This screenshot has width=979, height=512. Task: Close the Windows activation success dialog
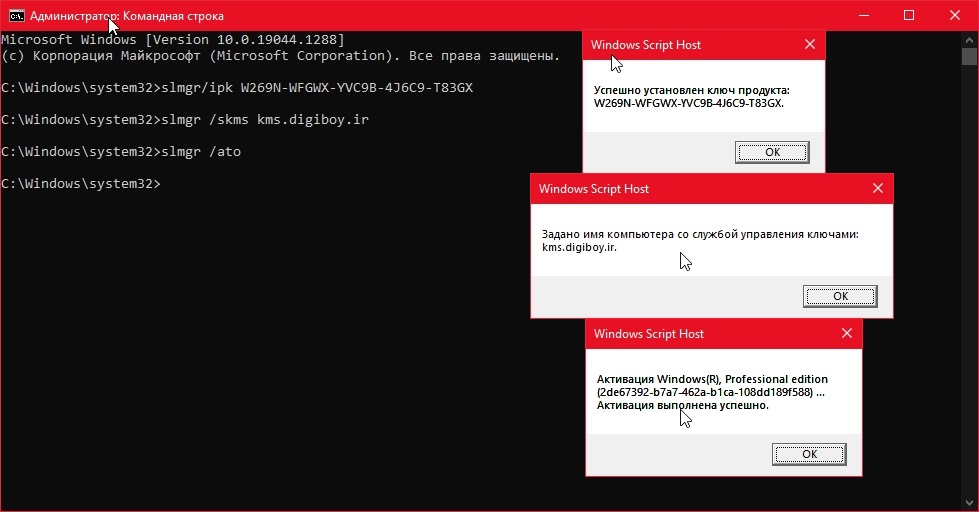(846, 334)
